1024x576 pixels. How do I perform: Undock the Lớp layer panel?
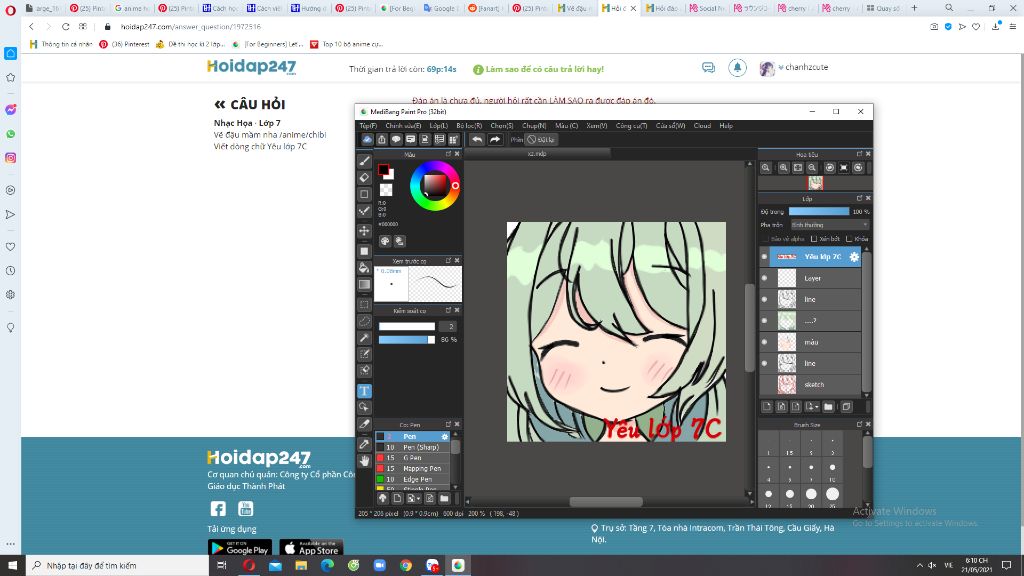tap(859, 198)
